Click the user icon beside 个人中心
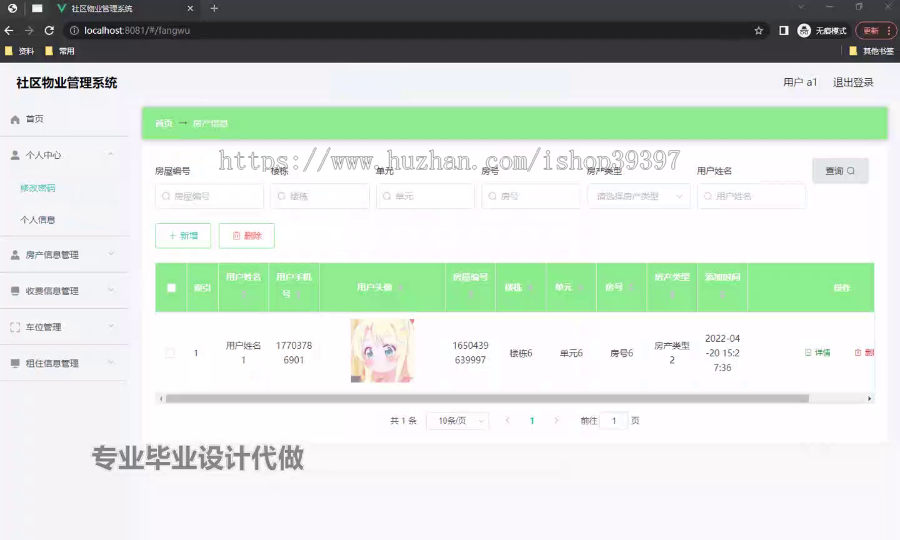This screenshot has height=540, width=900. (15, 155)
